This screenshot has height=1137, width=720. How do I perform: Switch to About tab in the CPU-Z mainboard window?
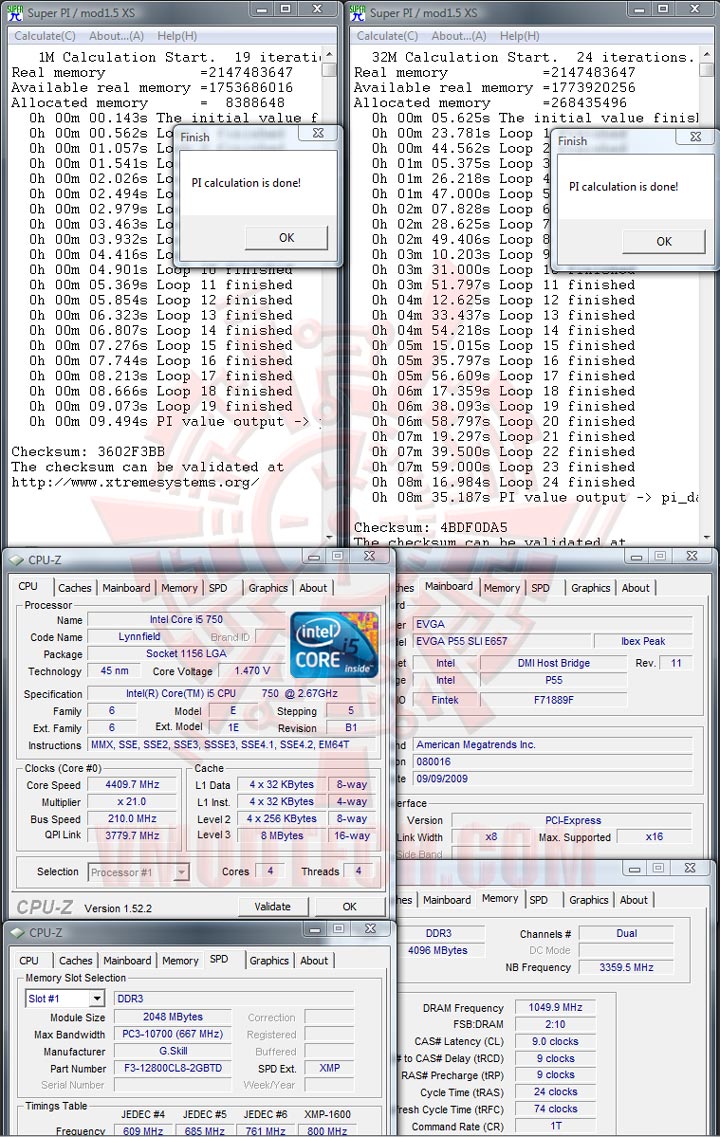pos(635,588)
